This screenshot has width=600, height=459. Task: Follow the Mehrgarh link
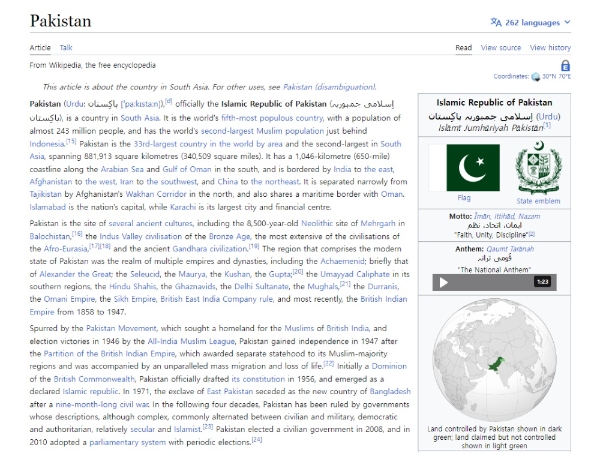pos(378,223)
